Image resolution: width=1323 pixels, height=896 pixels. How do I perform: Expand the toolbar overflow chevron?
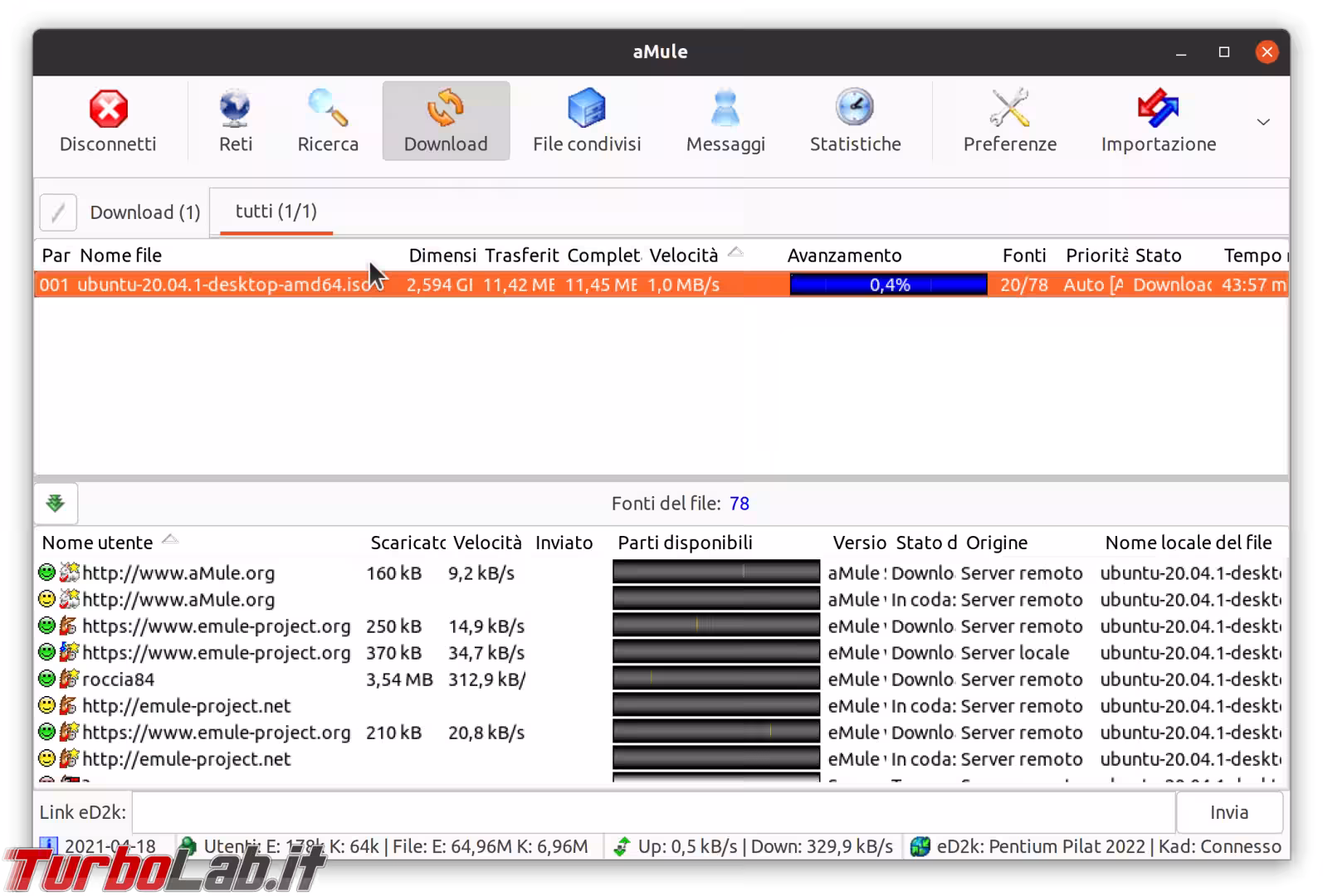(x=1262, y=122)
